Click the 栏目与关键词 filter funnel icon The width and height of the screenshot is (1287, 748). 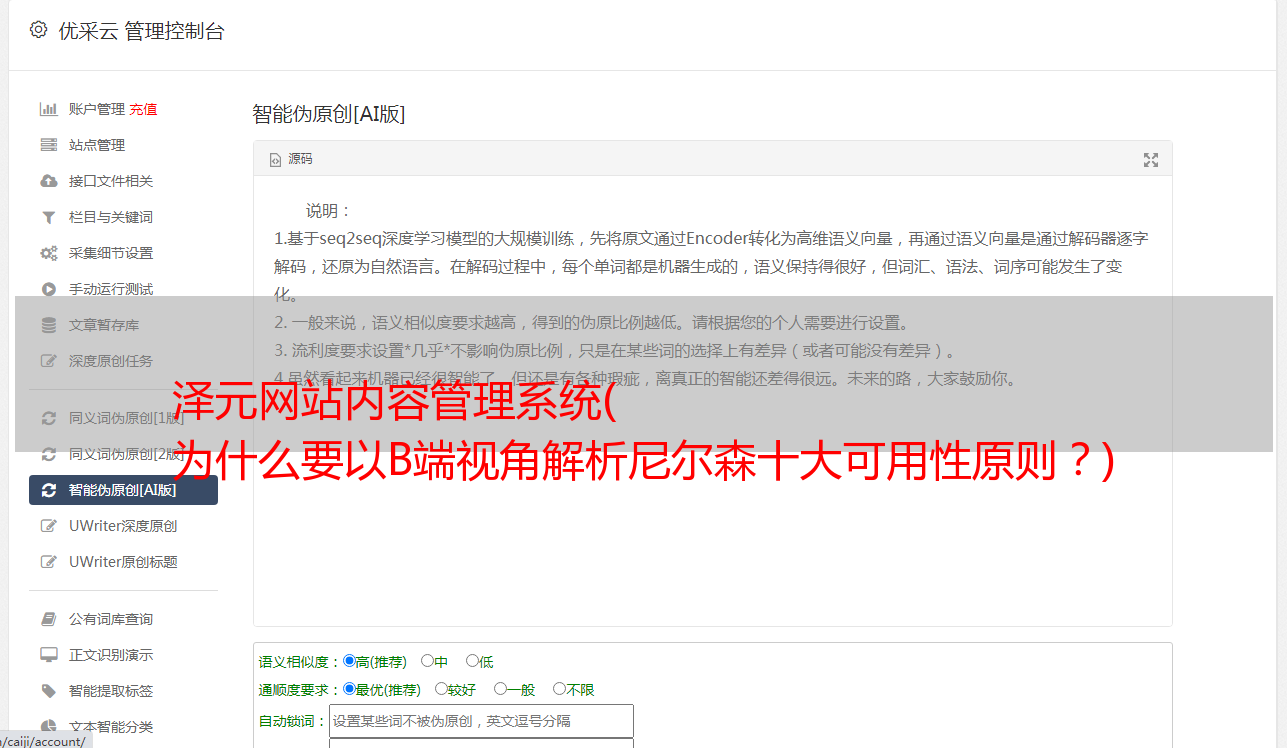(x=48, y=217)
